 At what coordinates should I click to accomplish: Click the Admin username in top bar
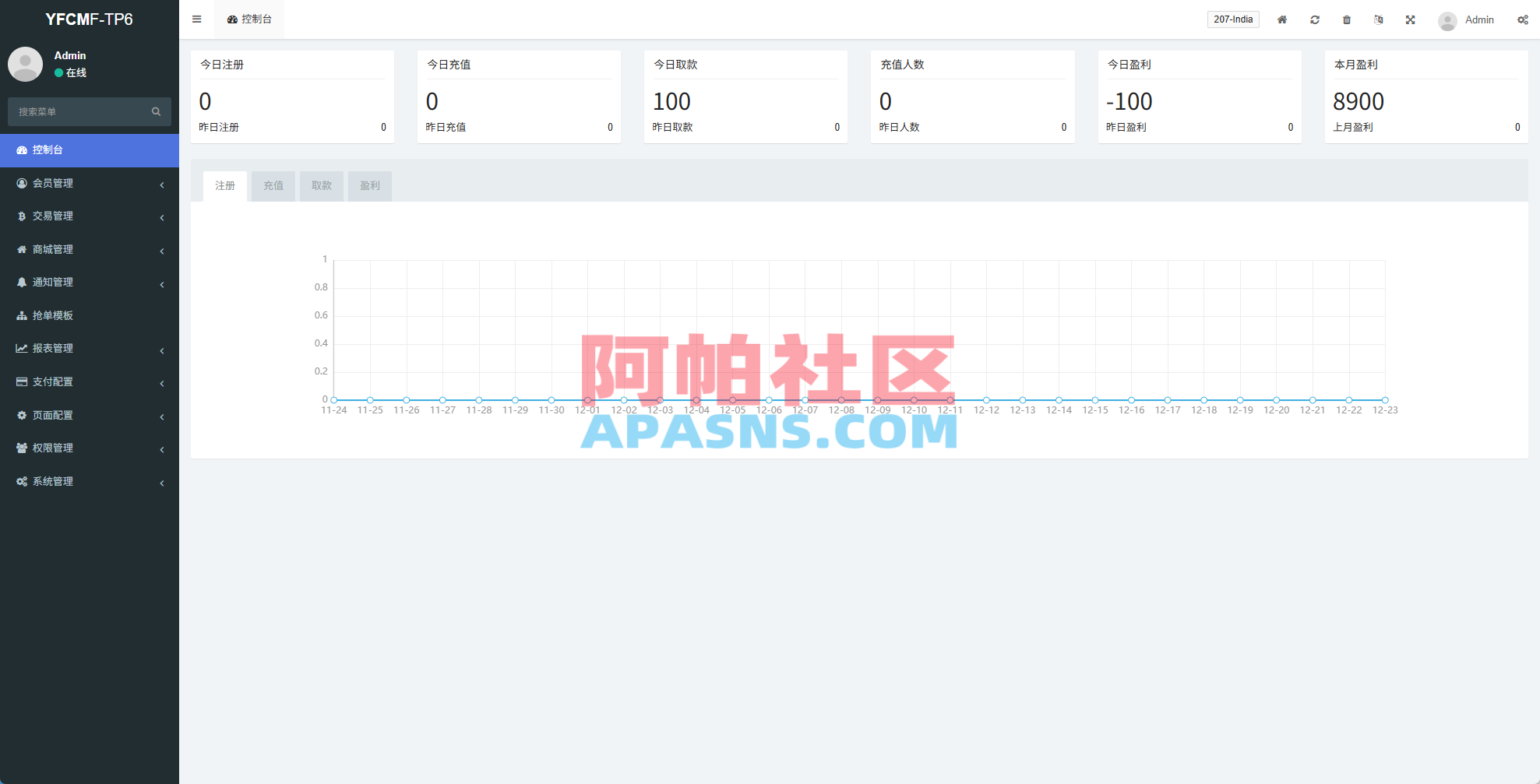(1479, 19)
